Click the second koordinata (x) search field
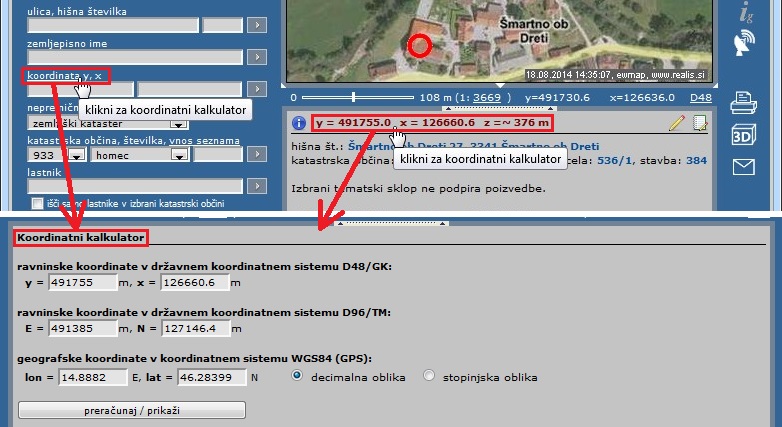The width and height of the screenshot is (782, 427). (x=190, y=89)
